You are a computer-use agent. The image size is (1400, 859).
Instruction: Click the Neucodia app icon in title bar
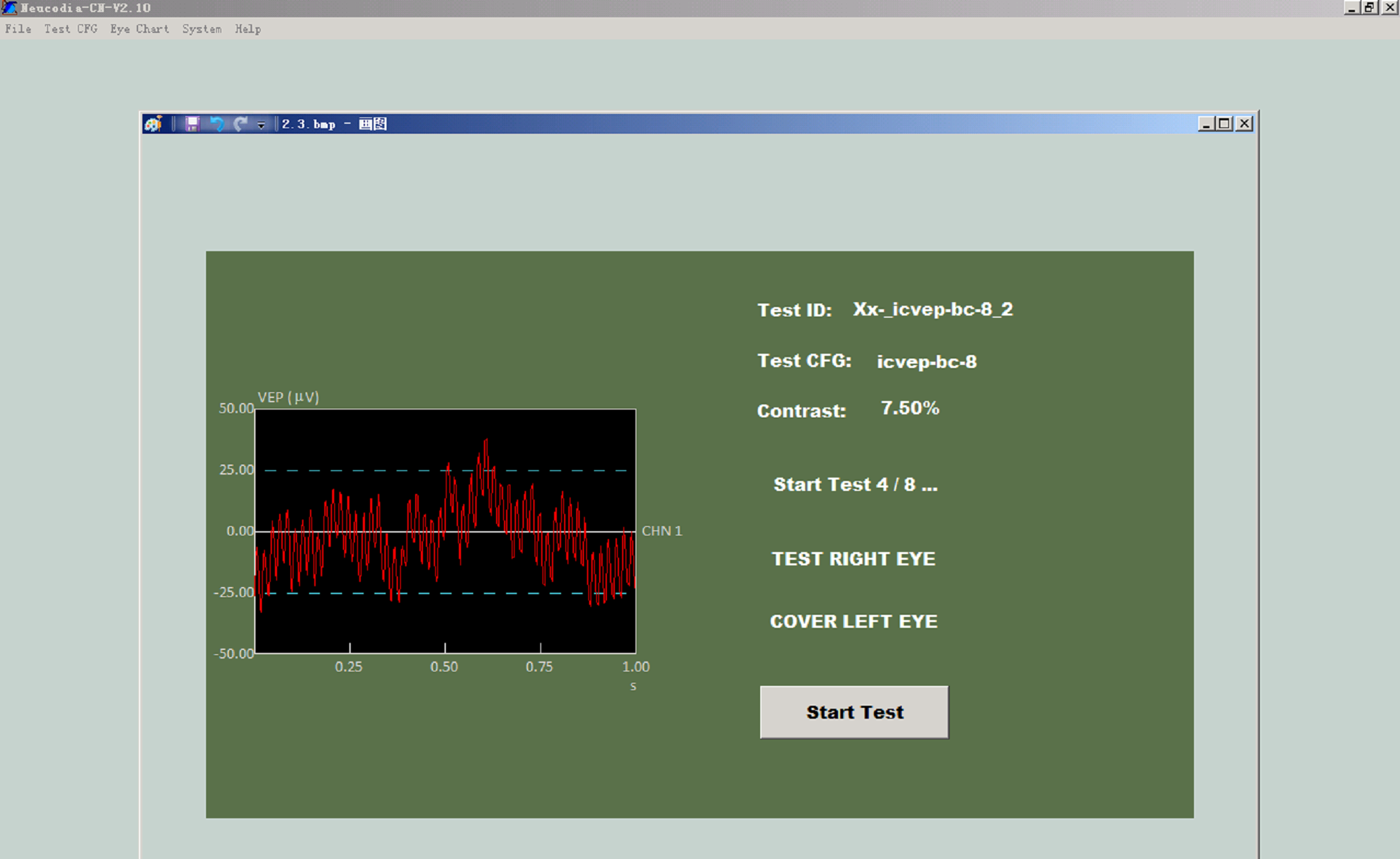9,8
